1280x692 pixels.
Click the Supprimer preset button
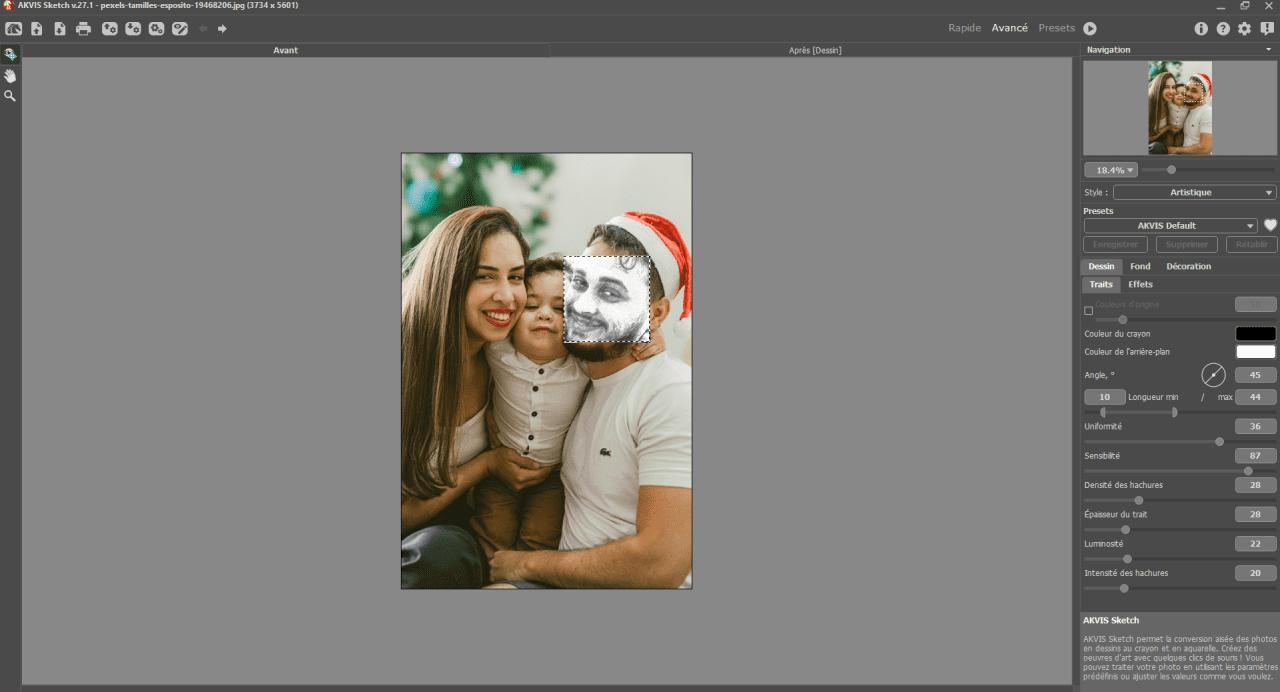1187,245
